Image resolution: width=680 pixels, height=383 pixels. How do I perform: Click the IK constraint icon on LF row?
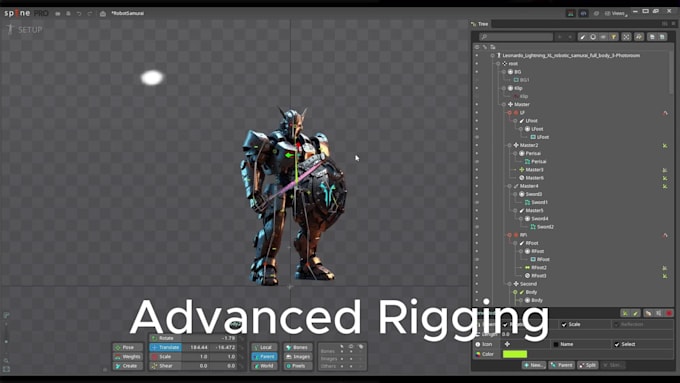665,113
